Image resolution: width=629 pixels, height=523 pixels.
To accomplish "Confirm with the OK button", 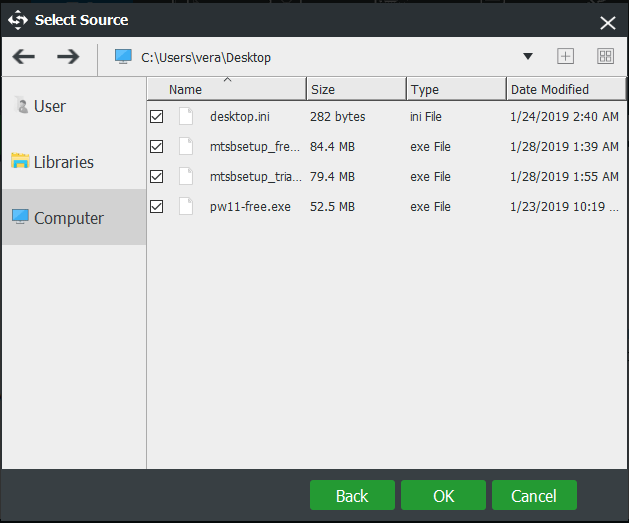I will (443, 495).
